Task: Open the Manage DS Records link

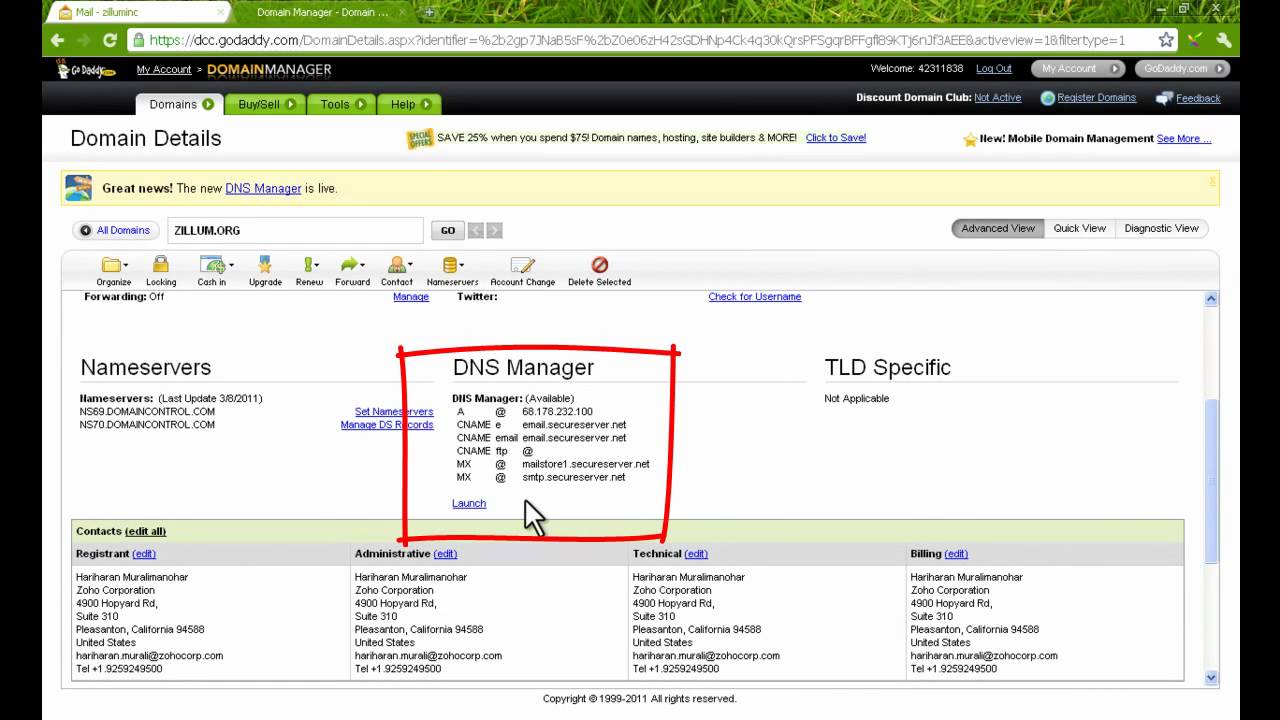Action: tap(387, 425)
